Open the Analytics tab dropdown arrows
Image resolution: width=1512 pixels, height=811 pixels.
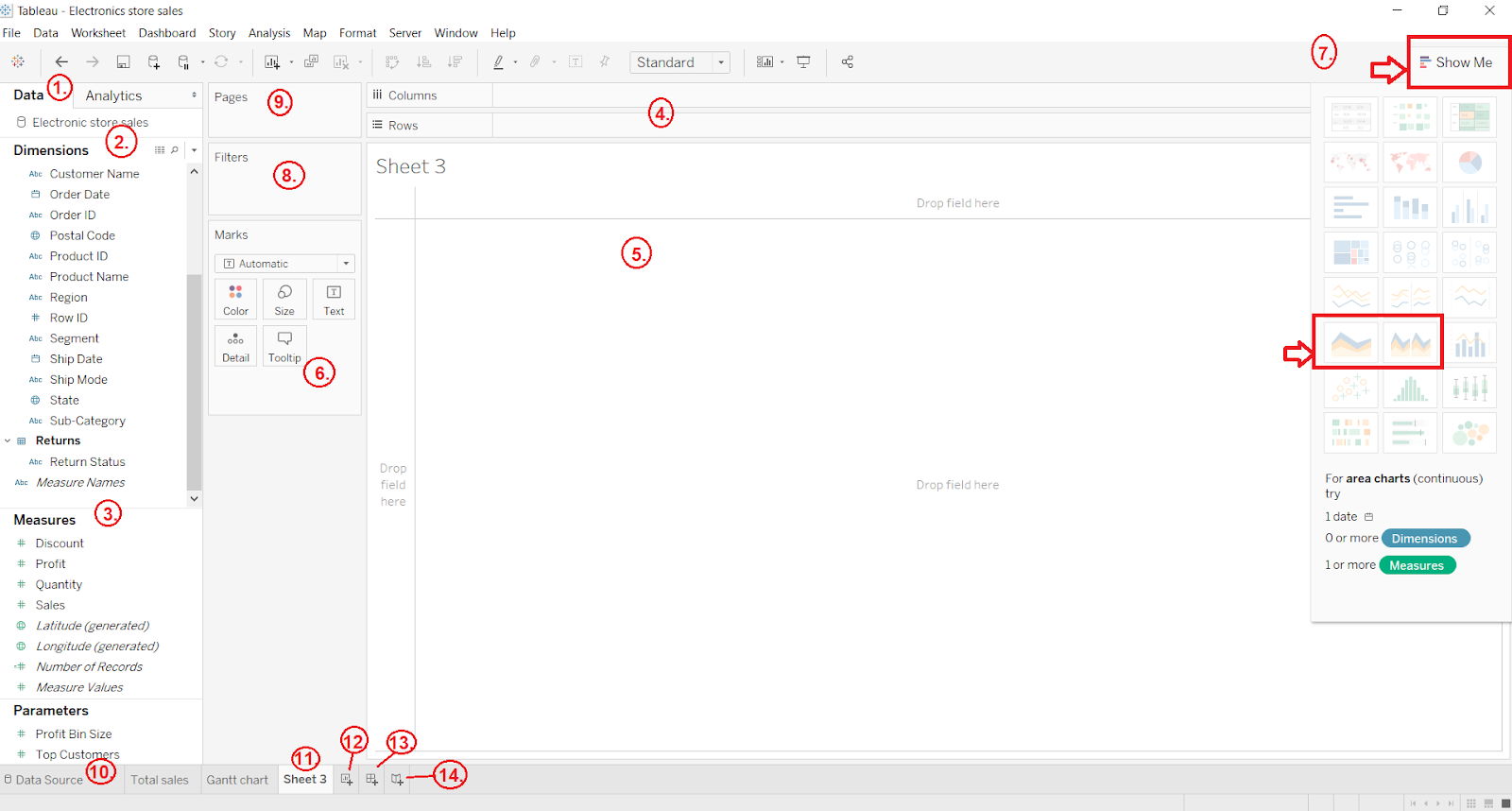195,95
